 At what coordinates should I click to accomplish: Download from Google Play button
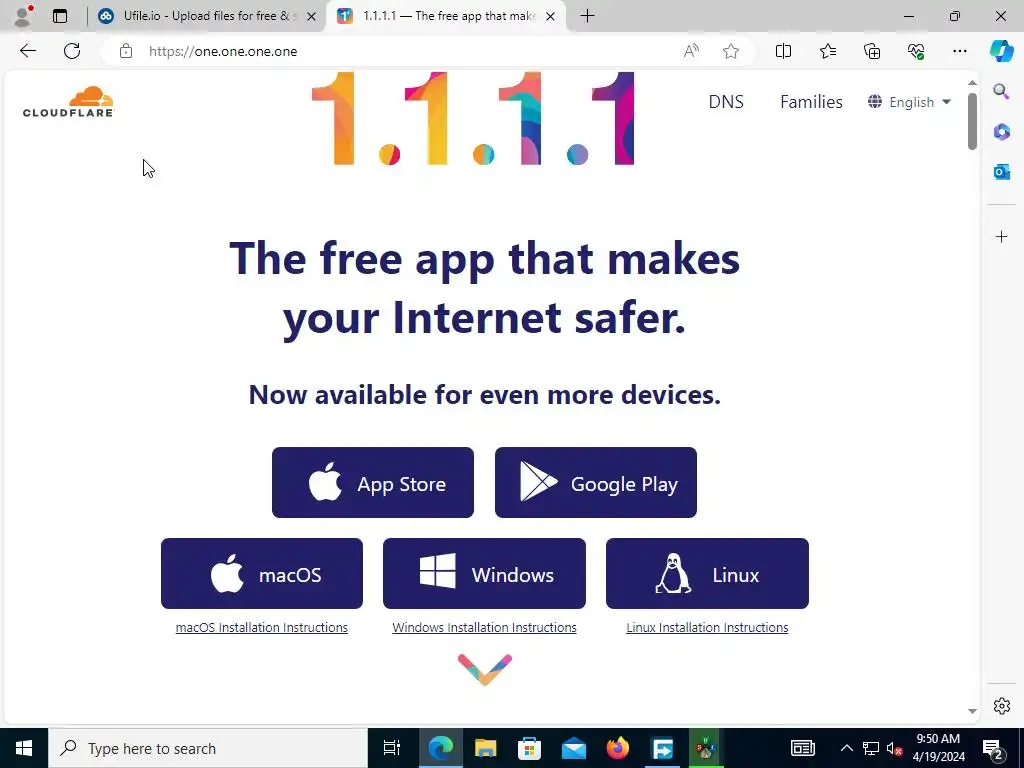596,483
